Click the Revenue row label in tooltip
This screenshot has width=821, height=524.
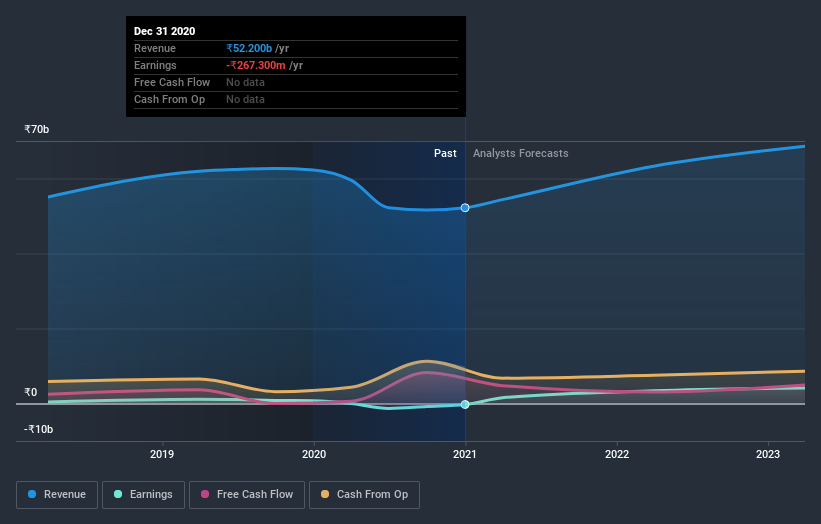tap(155, 48)
